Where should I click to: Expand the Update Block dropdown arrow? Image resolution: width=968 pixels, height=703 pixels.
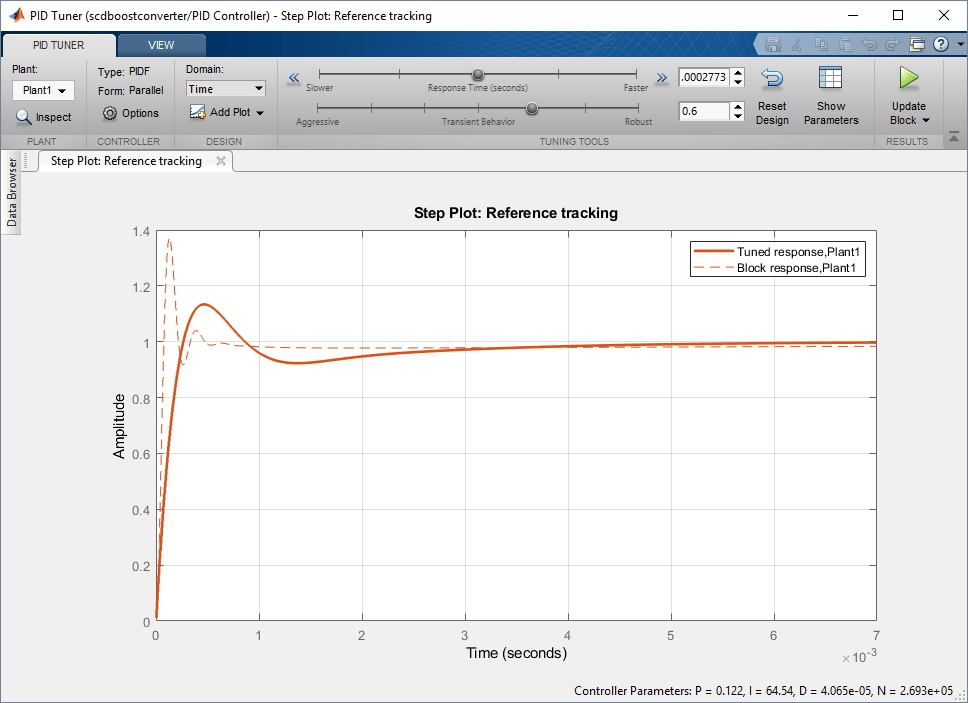click(926, 121)
